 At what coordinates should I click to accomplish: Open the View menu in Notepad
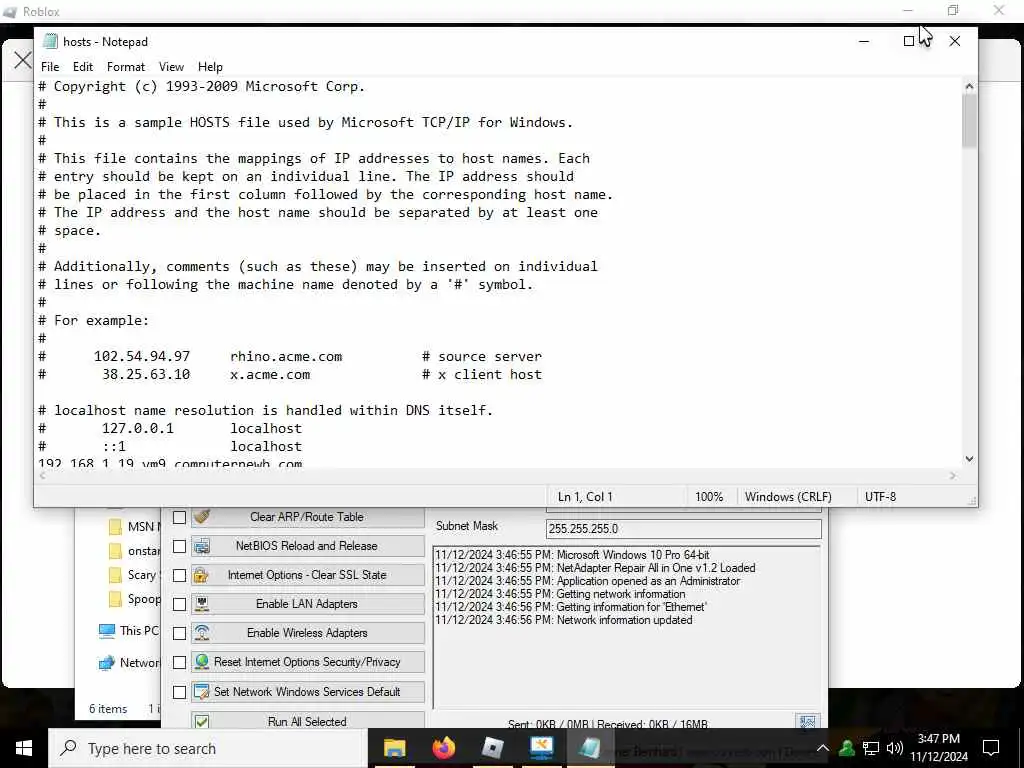(x=171, y=67)
